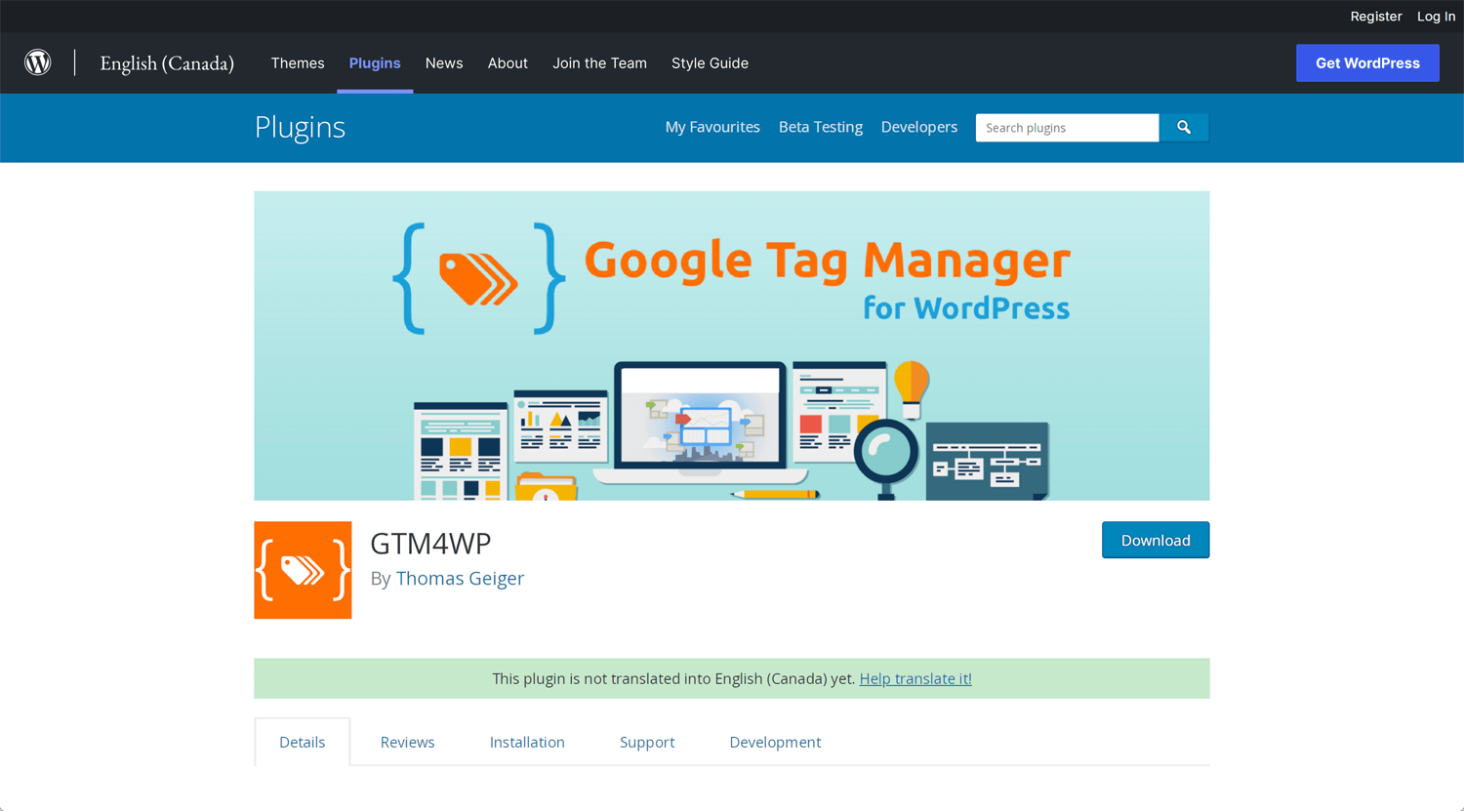Open author Thomas Geiger's profile
The width and height of the screenshot is (1464, 812).
pos(460,579)
